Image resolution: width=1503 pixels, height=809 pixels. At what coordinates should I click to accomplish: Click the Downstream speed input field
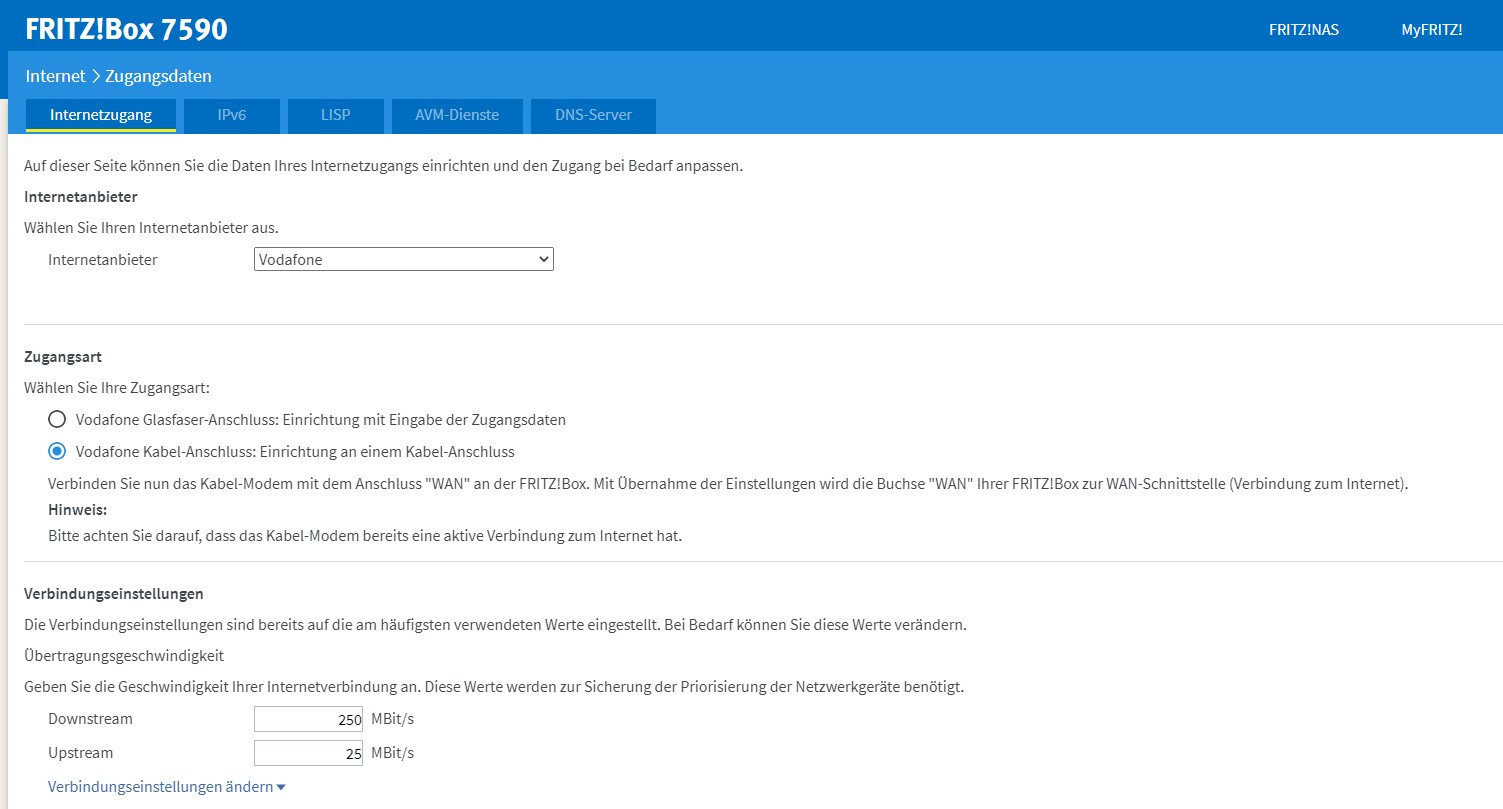pos(308,720)
